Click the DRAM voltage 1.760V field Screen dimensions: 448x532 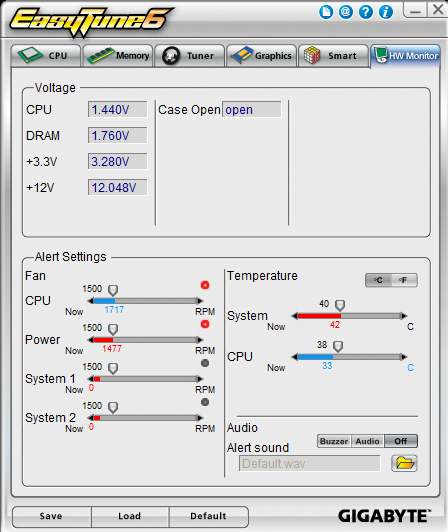(118, 135)
